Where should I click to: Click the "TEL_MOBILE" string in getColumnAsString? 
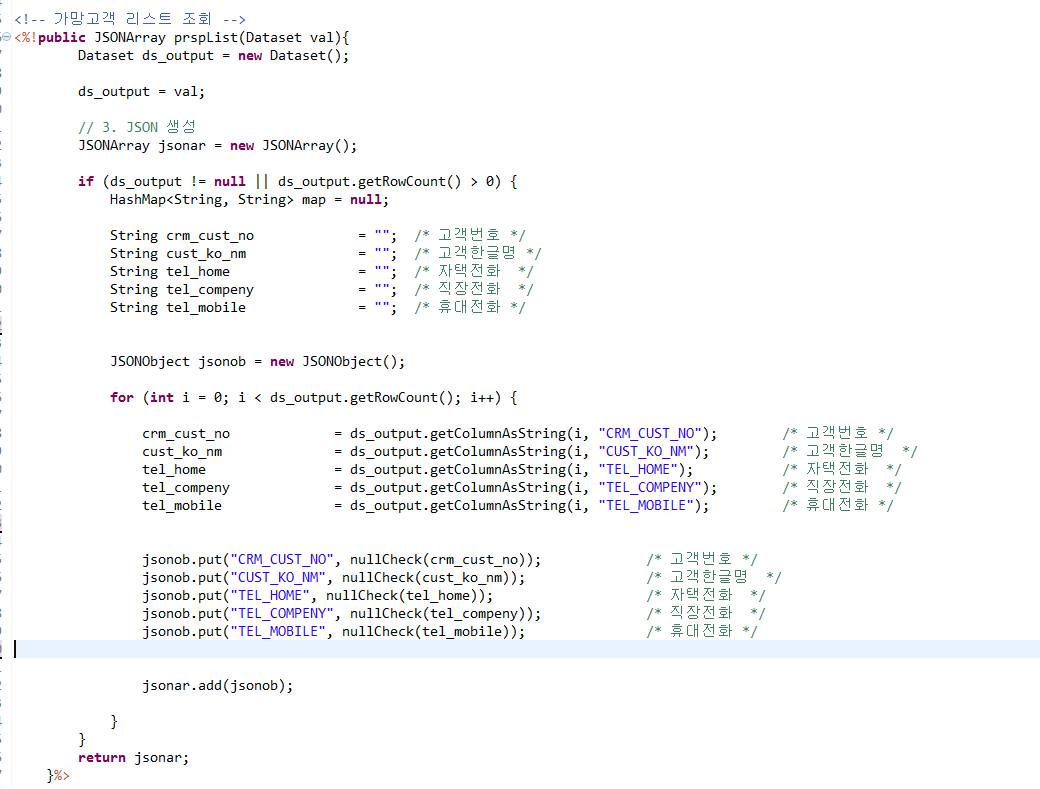pyautogui.click(x=646, y=505)
